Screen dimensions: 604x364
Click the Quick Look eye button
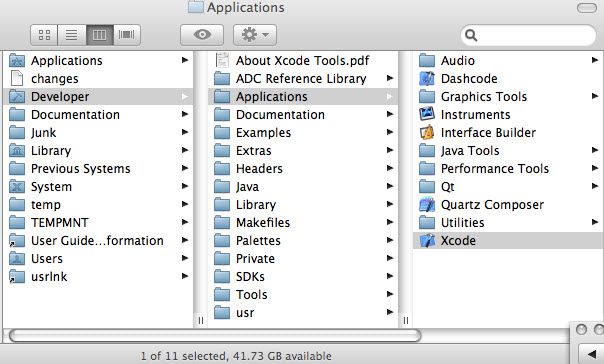coord(202,35)
